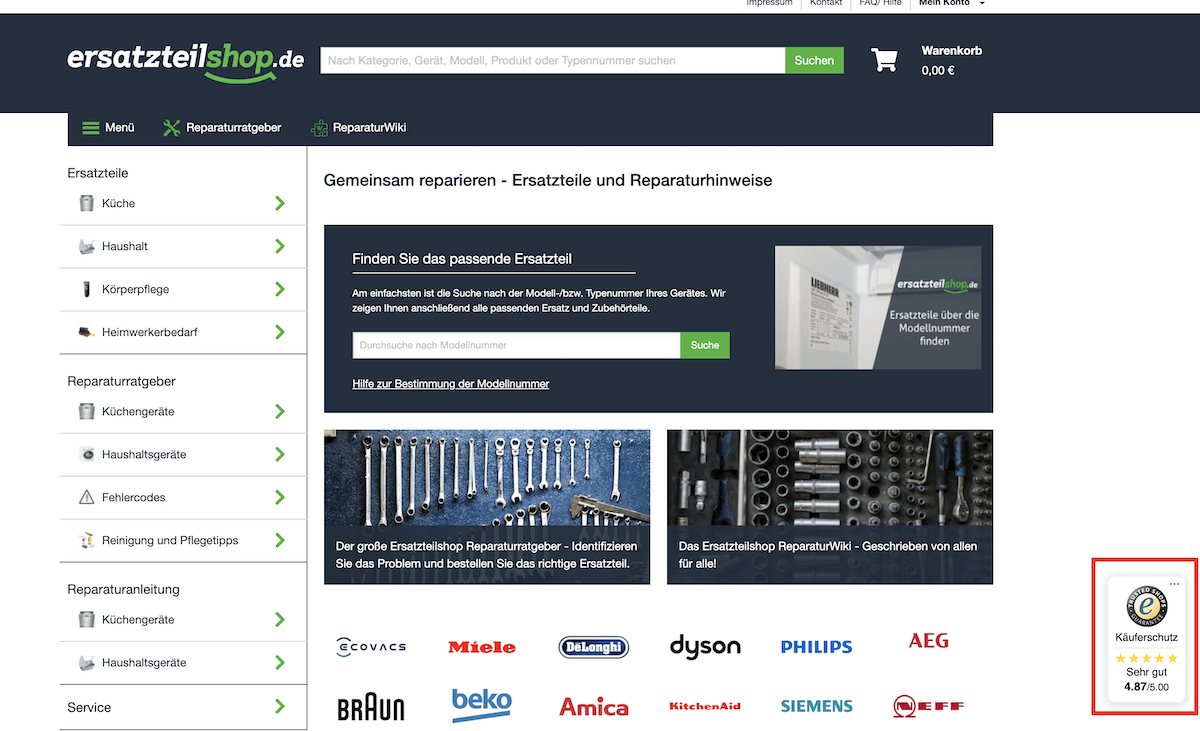Click the Reinigung und Pflegetipps icon
This screenshot has width=1200, height=731.
point(86,540)
